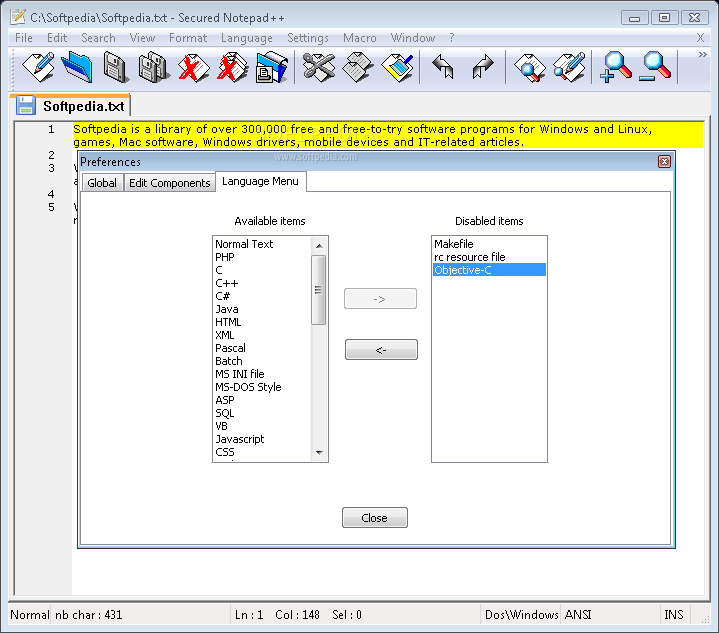Screen dimensions: 719x633
Task: Switch to the Edit Components tab
Action: pyautogui.click(x=170, y=183)
